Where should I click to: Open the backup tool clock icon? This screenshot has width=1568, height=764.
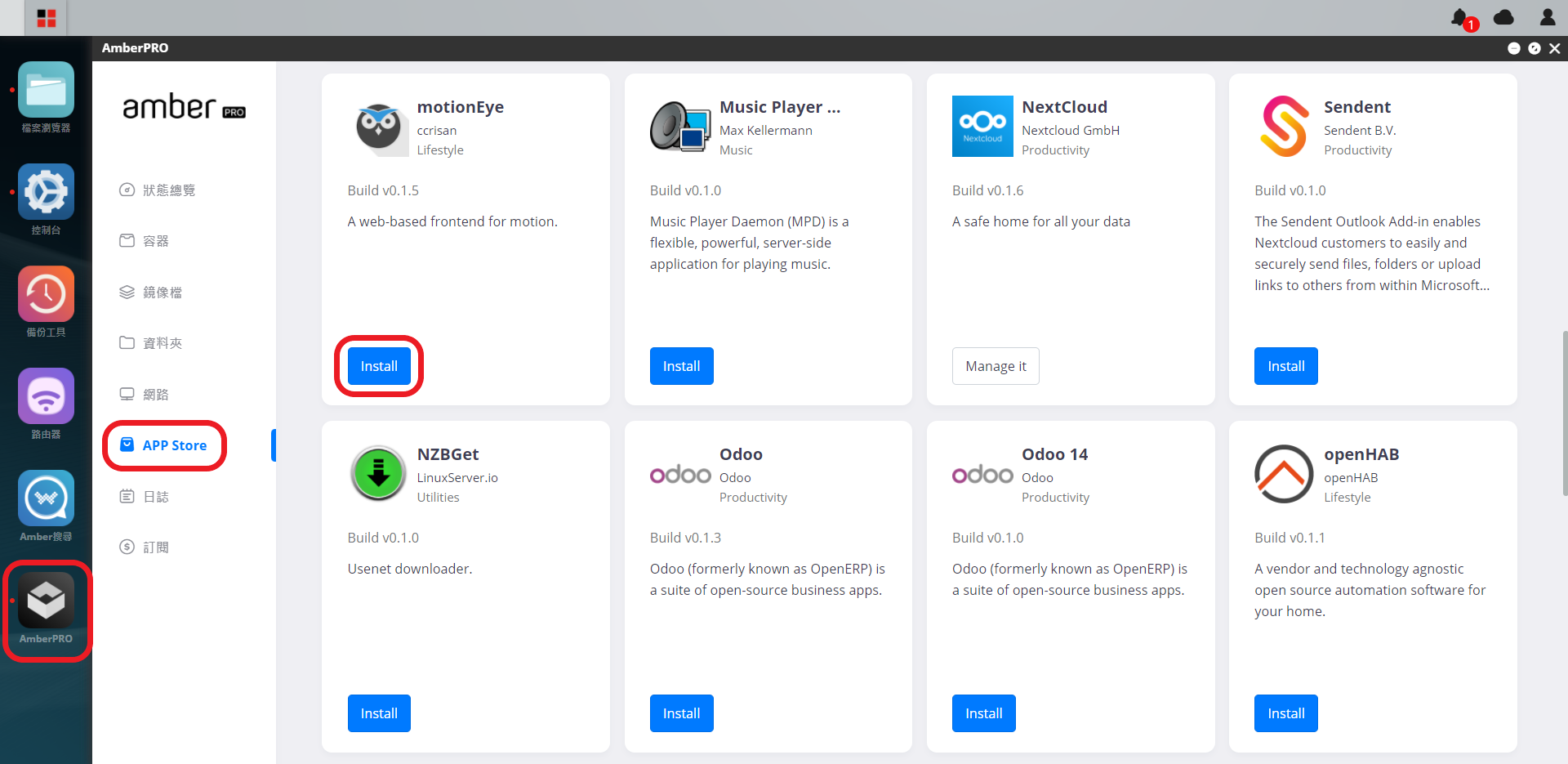click(x=46, y=294)
